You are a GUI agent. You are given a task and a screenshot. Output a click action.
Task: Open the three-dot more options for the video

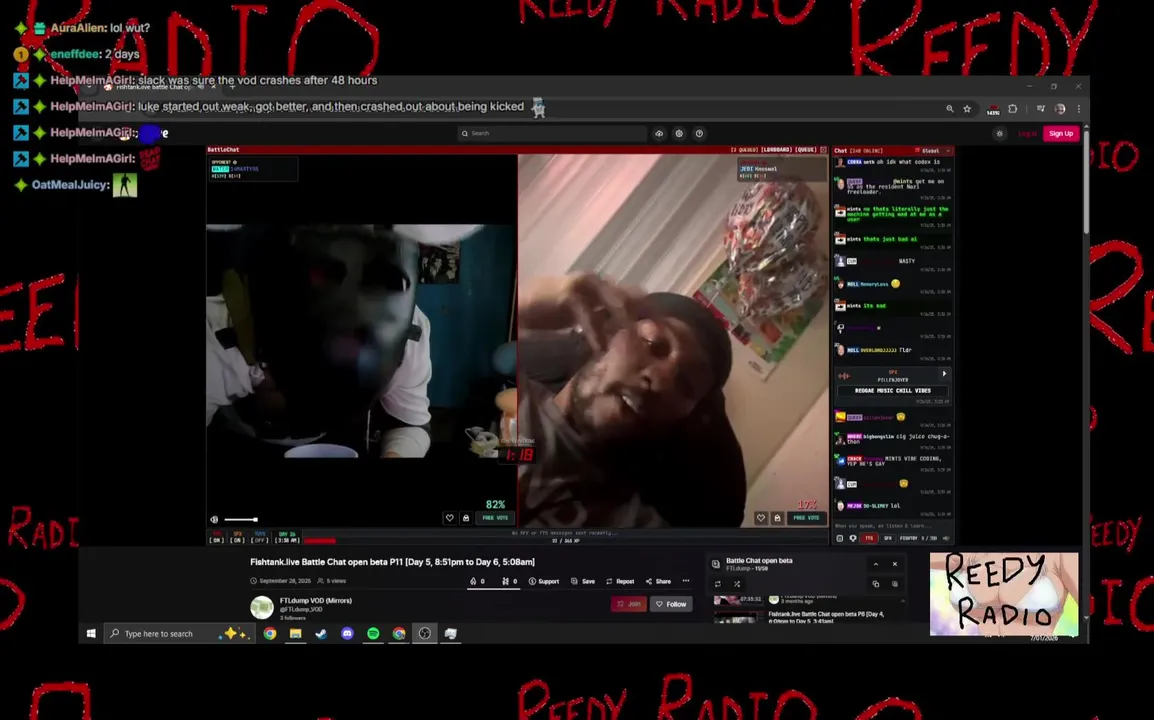click(686, 581)
